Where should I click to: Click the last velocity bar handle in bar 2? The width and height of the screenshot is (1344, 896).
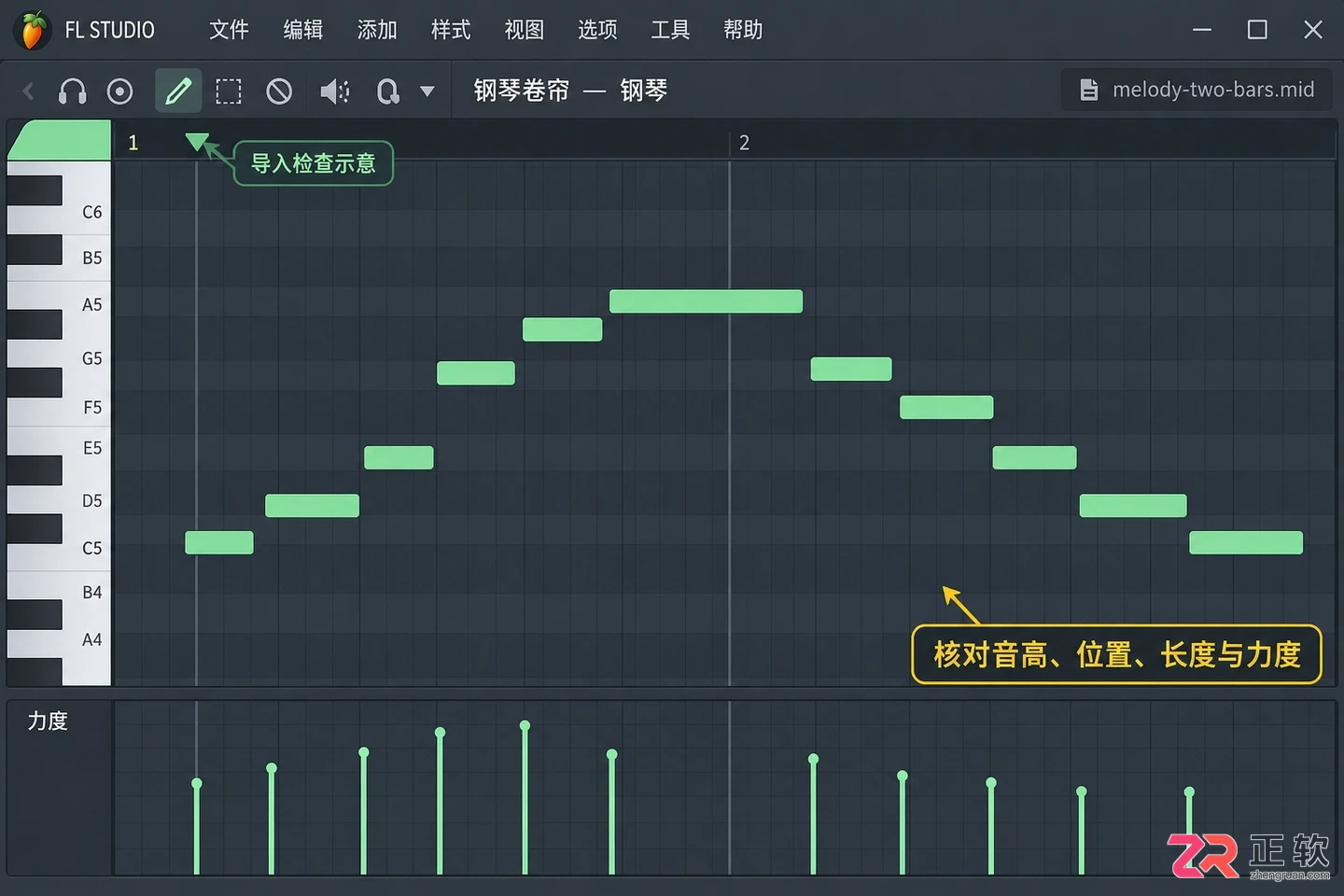pos(1189,792)
